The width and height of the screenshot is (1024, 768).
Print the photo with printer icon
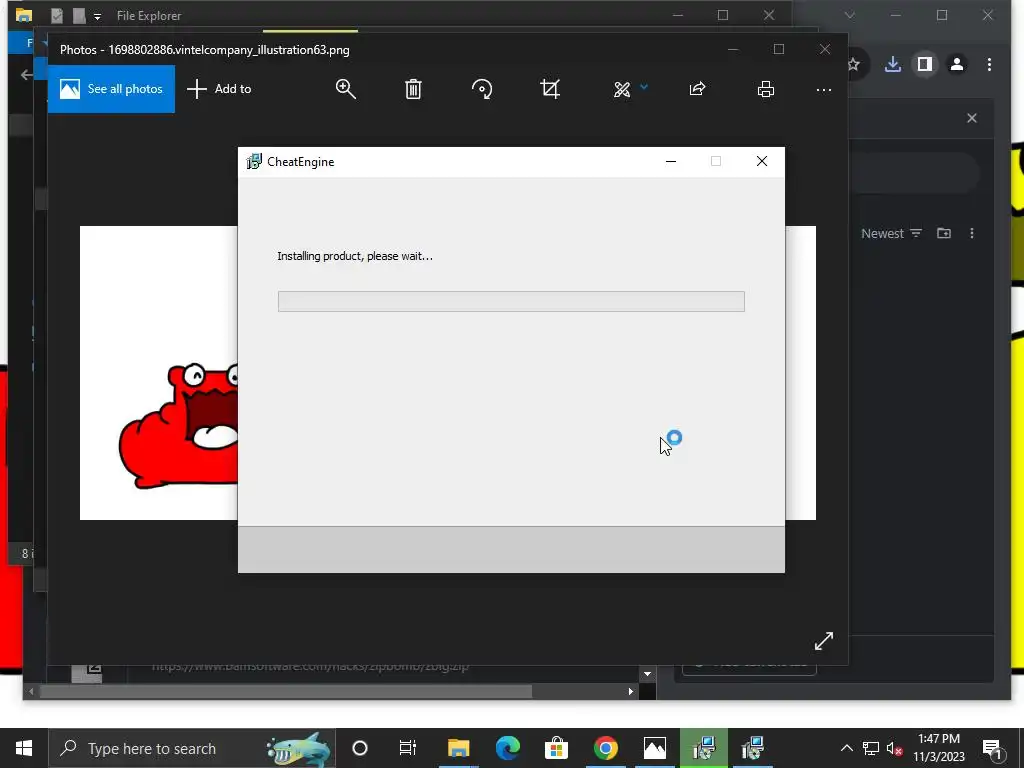766,89
